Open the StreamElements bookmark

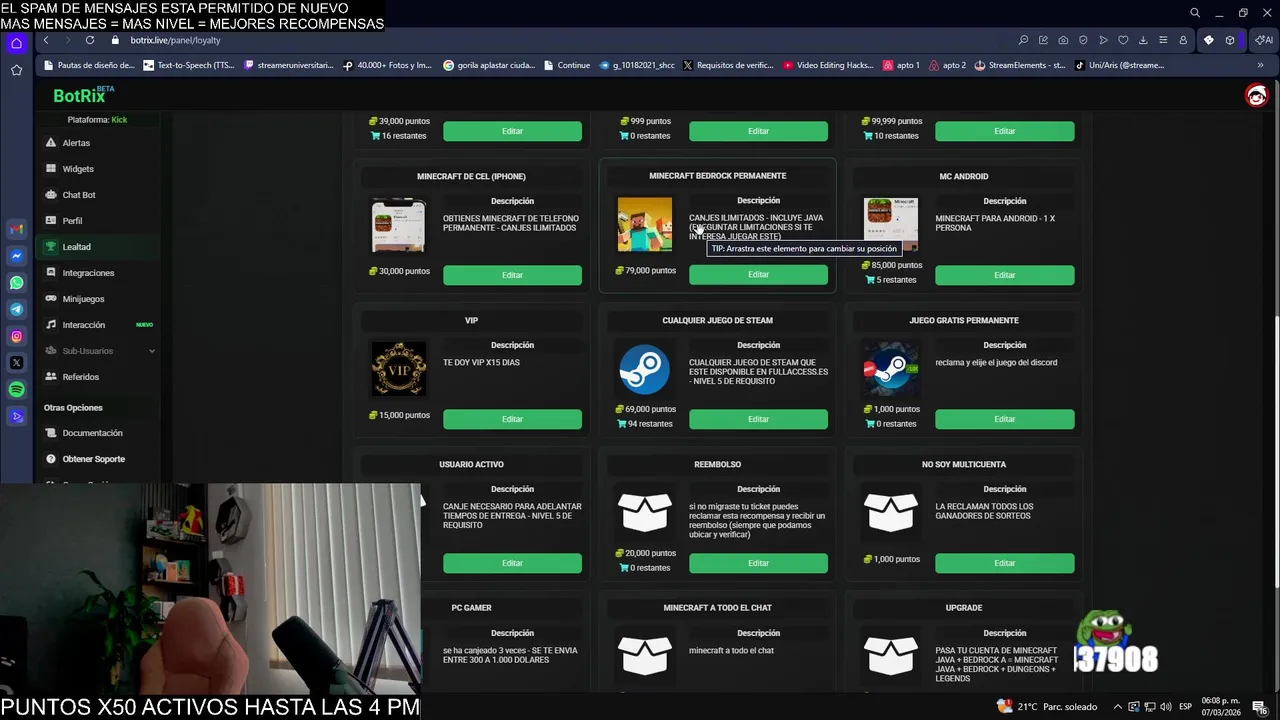1019,65
